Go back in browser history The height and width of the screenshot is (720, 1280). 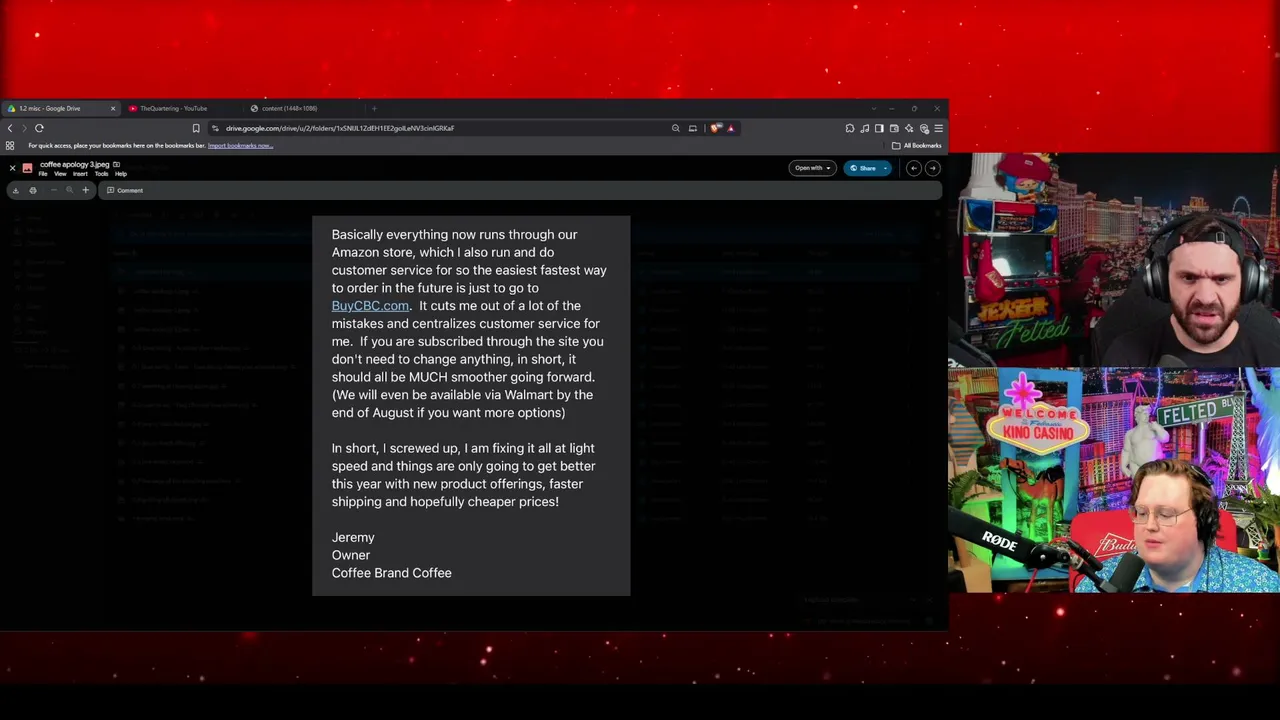tap(10, 128)
